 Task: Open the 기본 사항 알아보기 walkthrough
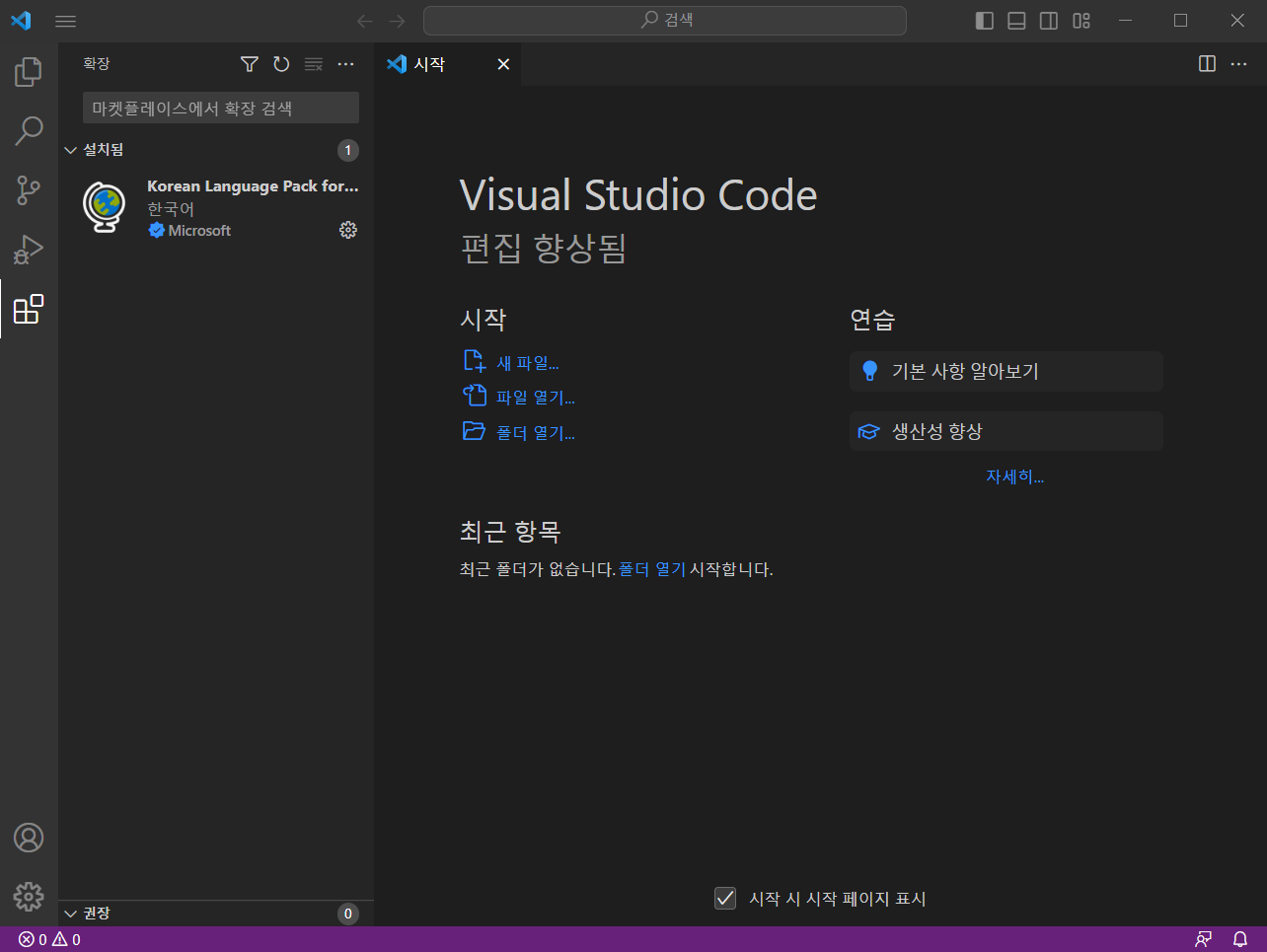pyautogui.click(x=1006, y=371)
